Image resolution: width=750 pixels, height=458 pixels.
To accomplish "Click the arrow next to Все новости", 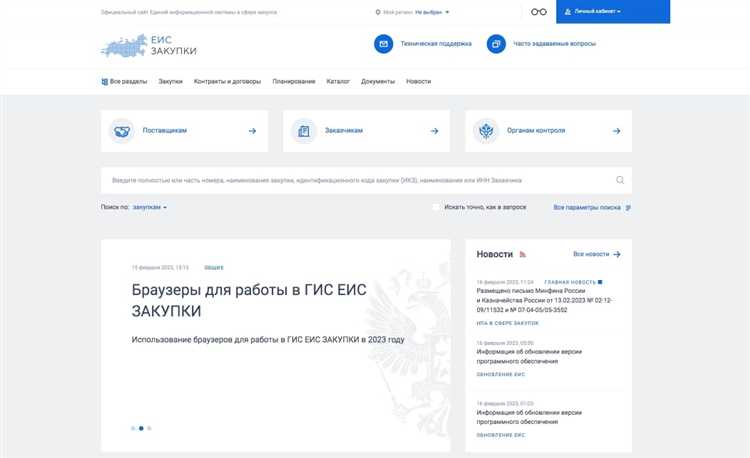I will 617,254.
